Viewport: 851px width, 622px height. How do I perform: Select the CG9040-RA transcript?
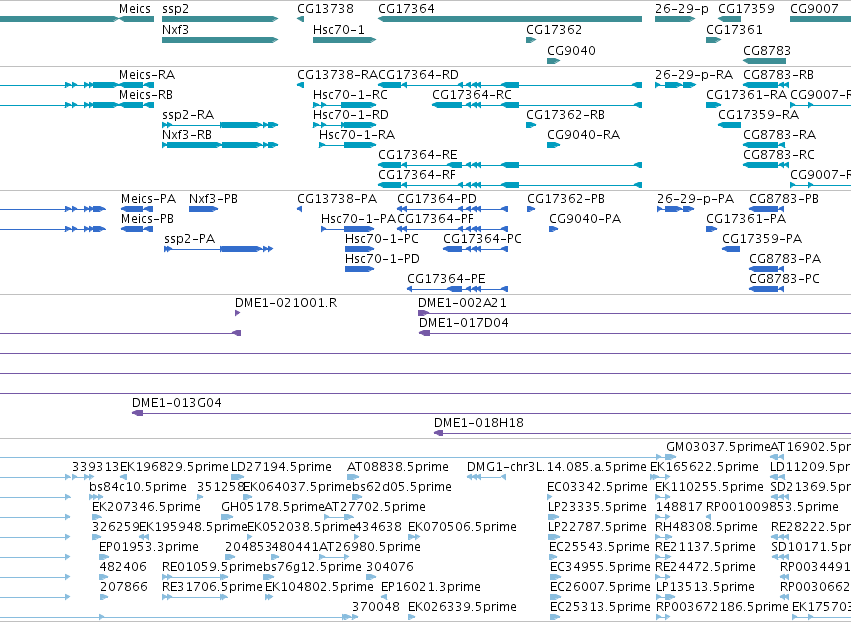[553, 145]
